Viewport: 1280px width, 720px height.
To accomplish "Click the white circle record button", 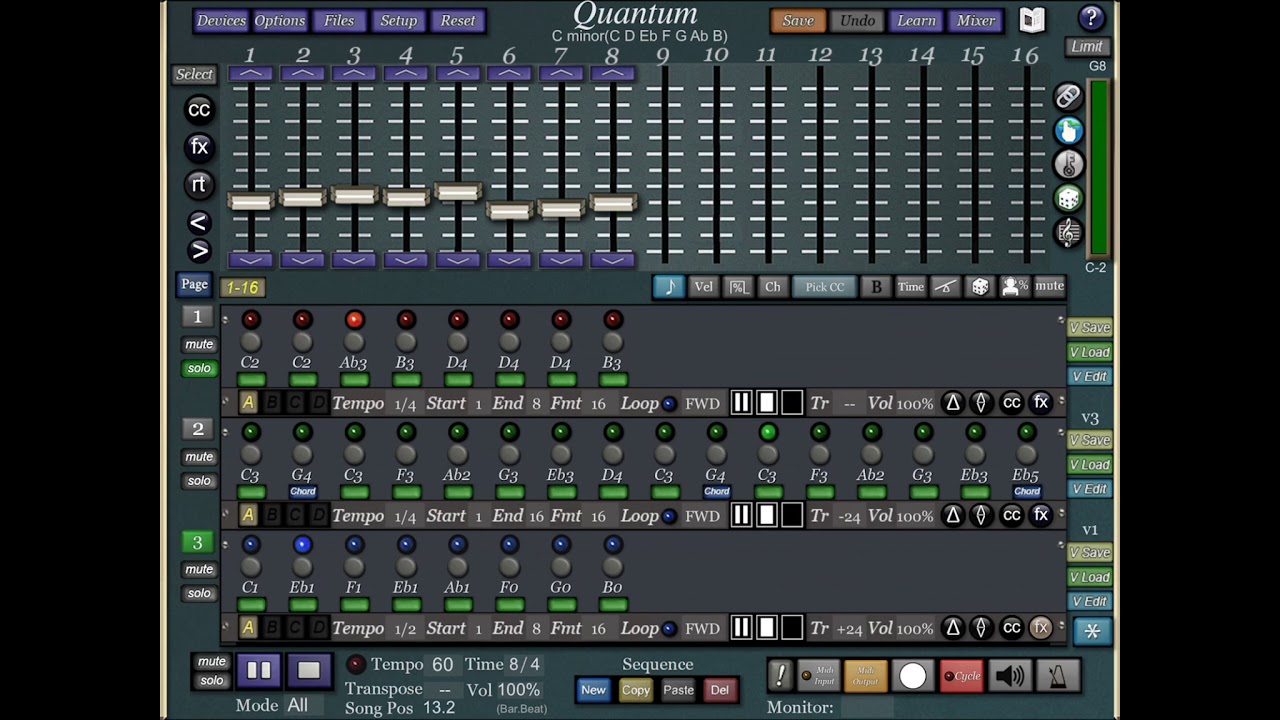I will [x=912, y=676].
